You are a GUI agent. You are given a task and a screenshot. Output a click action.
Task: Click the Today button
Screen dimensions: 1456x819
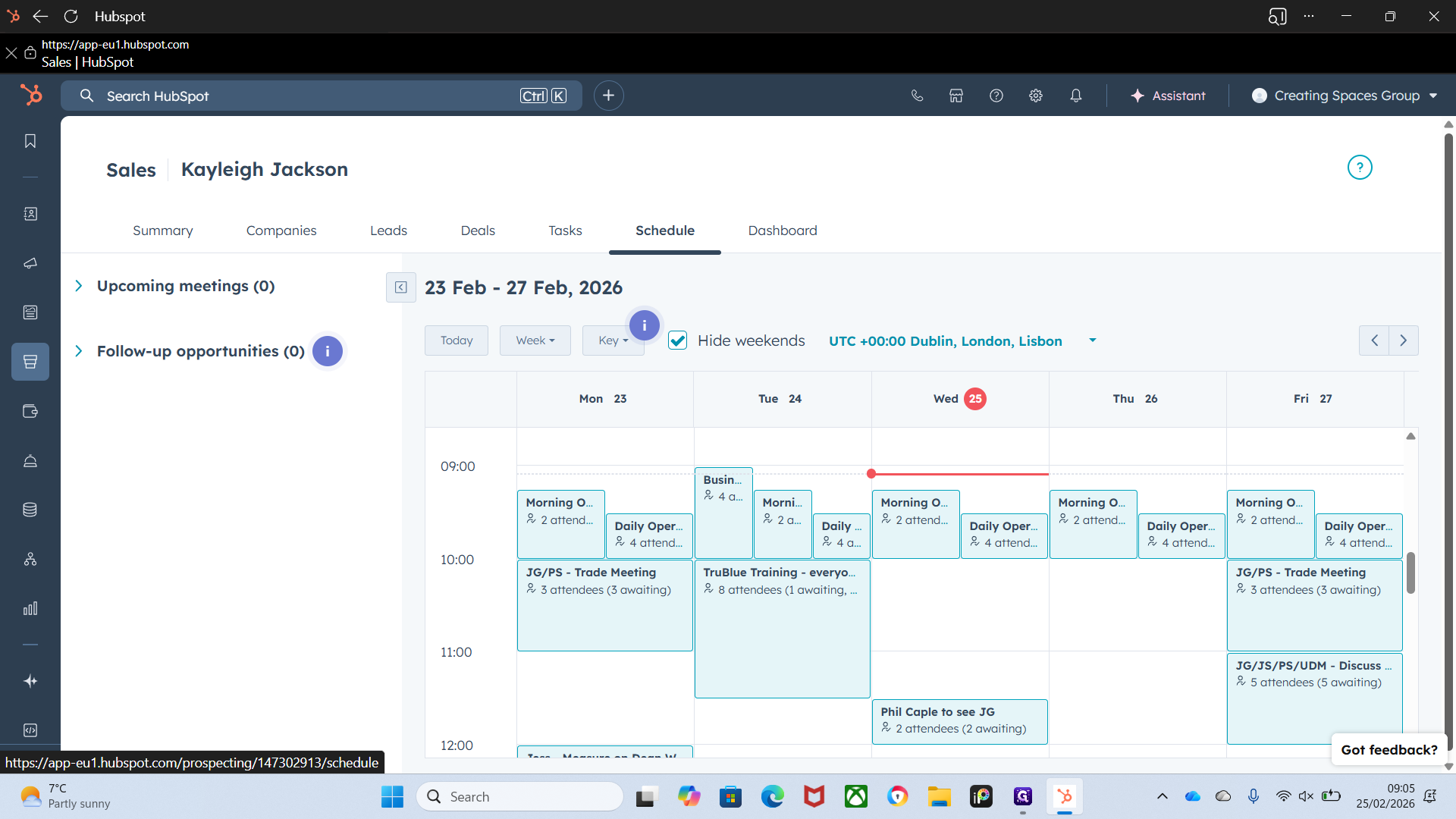click(457, 340)
